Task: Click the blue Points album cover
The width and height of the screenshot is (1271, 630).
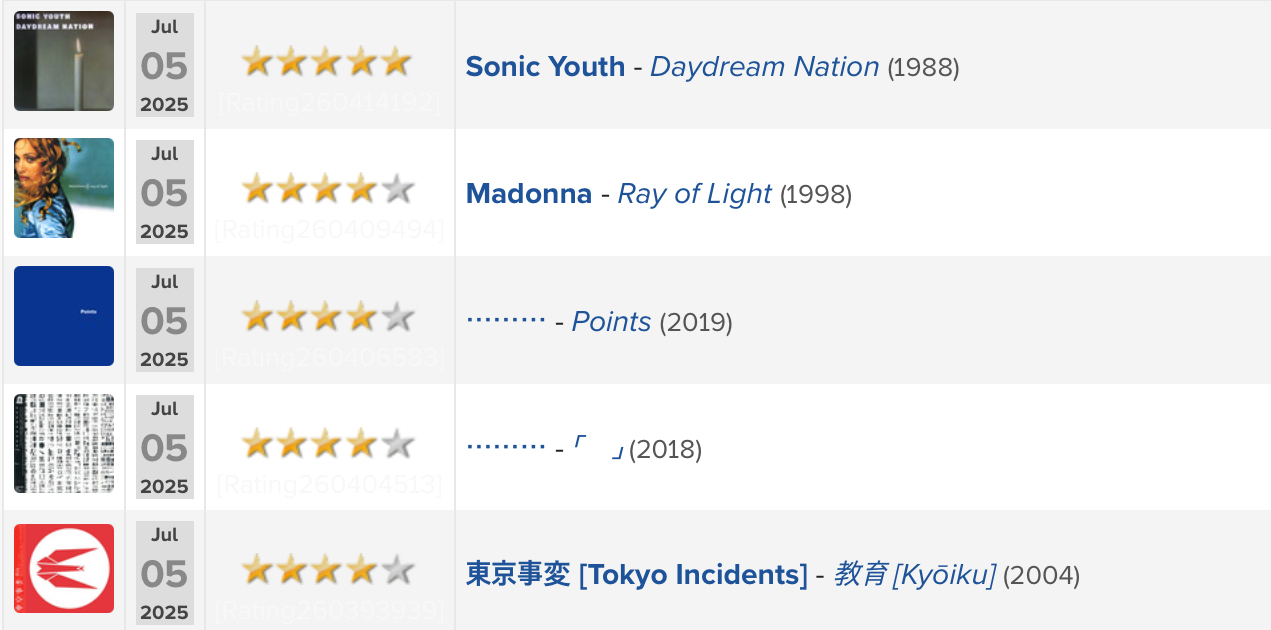Action: click(x=64, y=316)
